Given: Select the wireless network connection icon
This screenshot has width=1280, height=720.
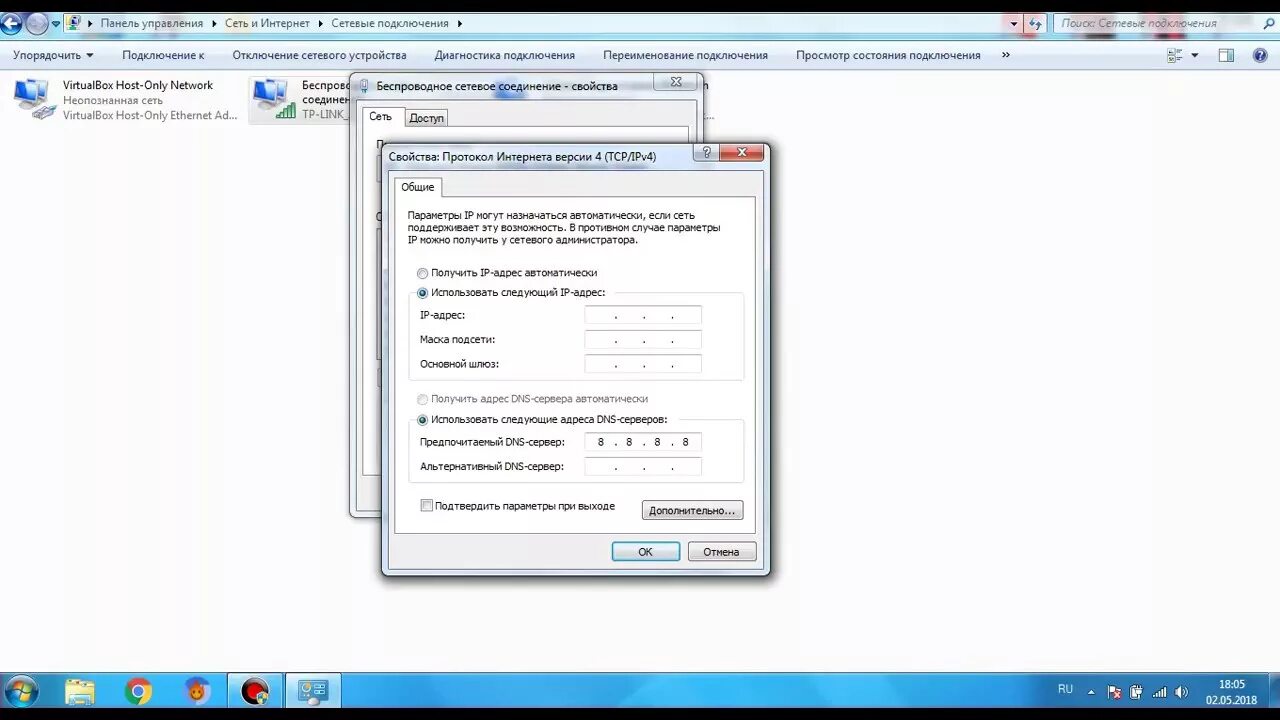Looking at the screenshot, I should (x=274, y=100).
